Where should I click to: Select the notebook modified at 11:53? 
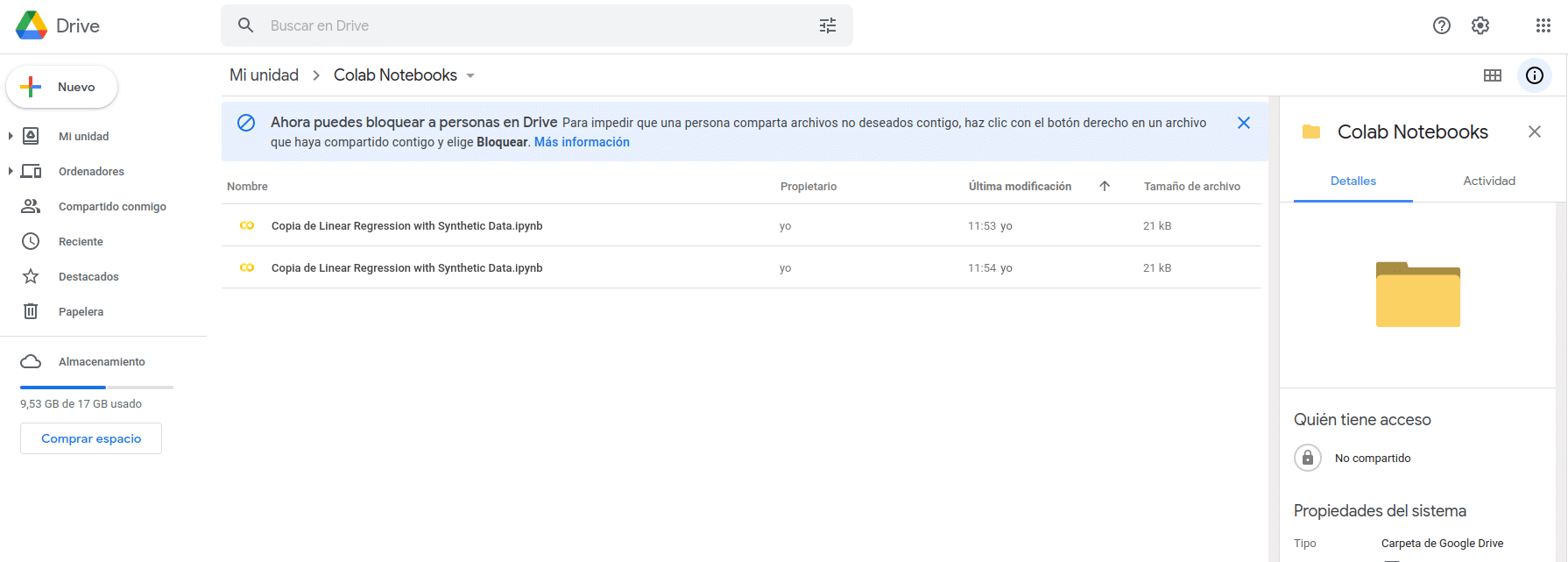tap(741, 225)
